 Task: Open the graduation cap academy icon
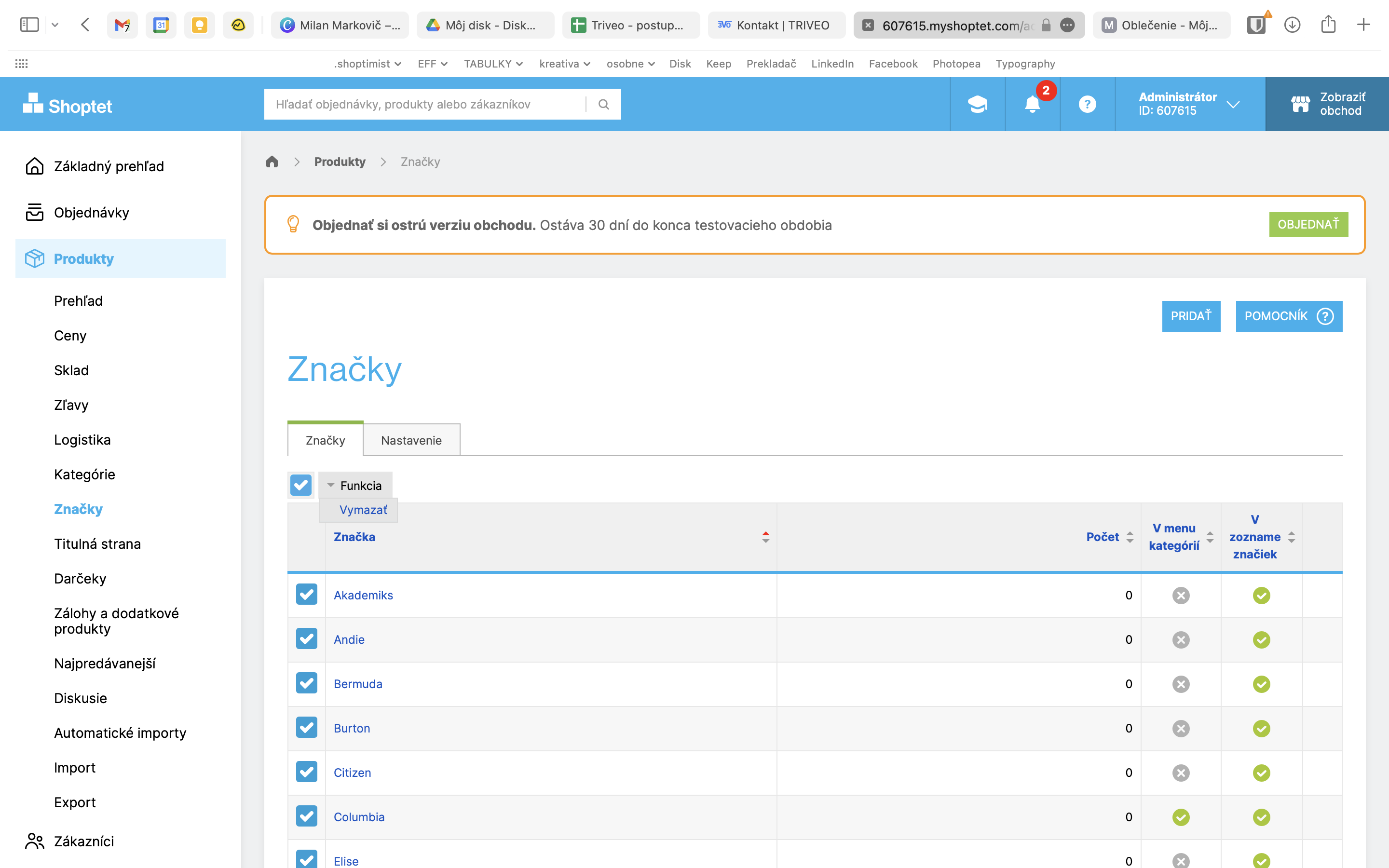click(978, 105)
